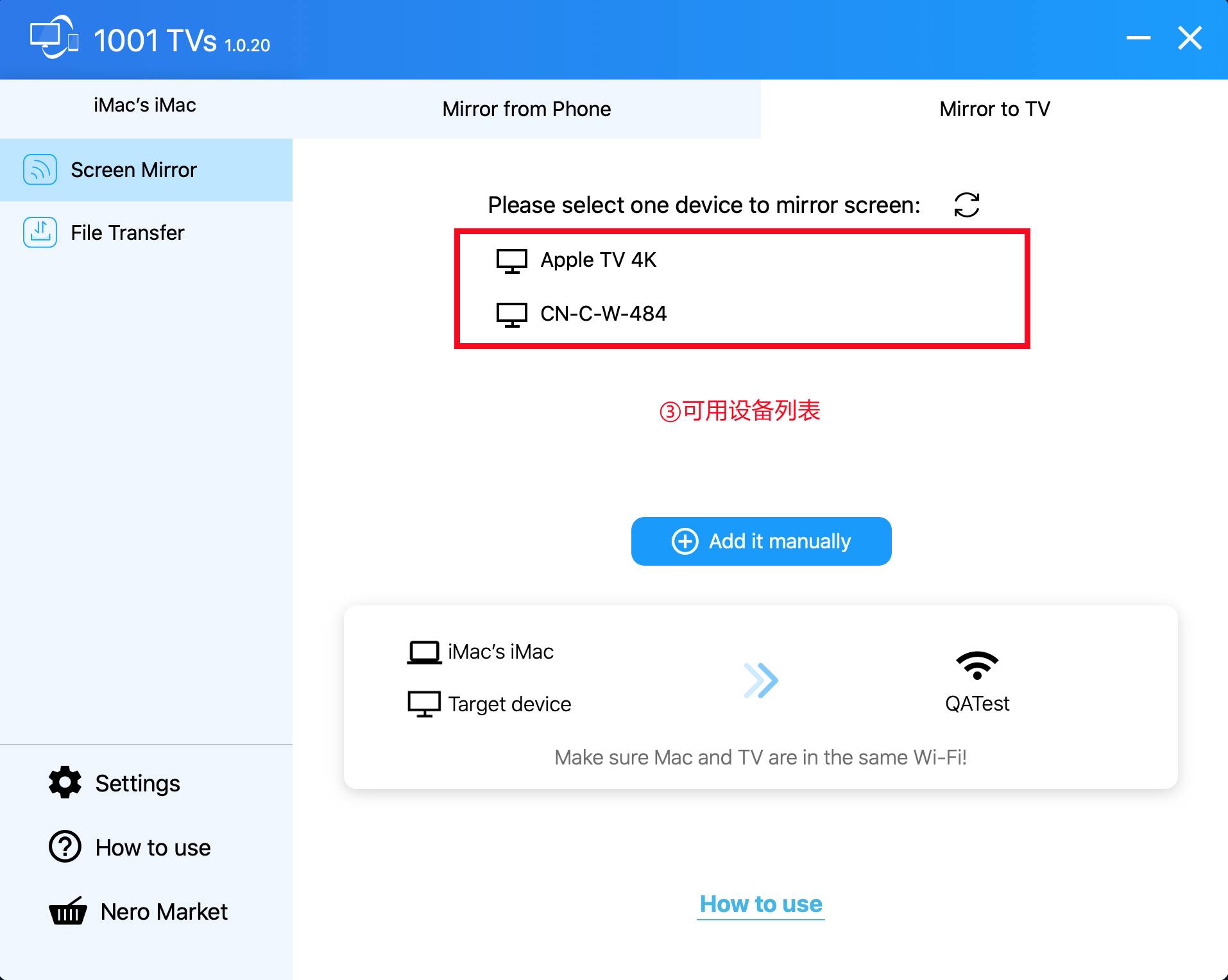Click the plus circle icon on Add it manually

pyautogui.click(x=685, y=541)
